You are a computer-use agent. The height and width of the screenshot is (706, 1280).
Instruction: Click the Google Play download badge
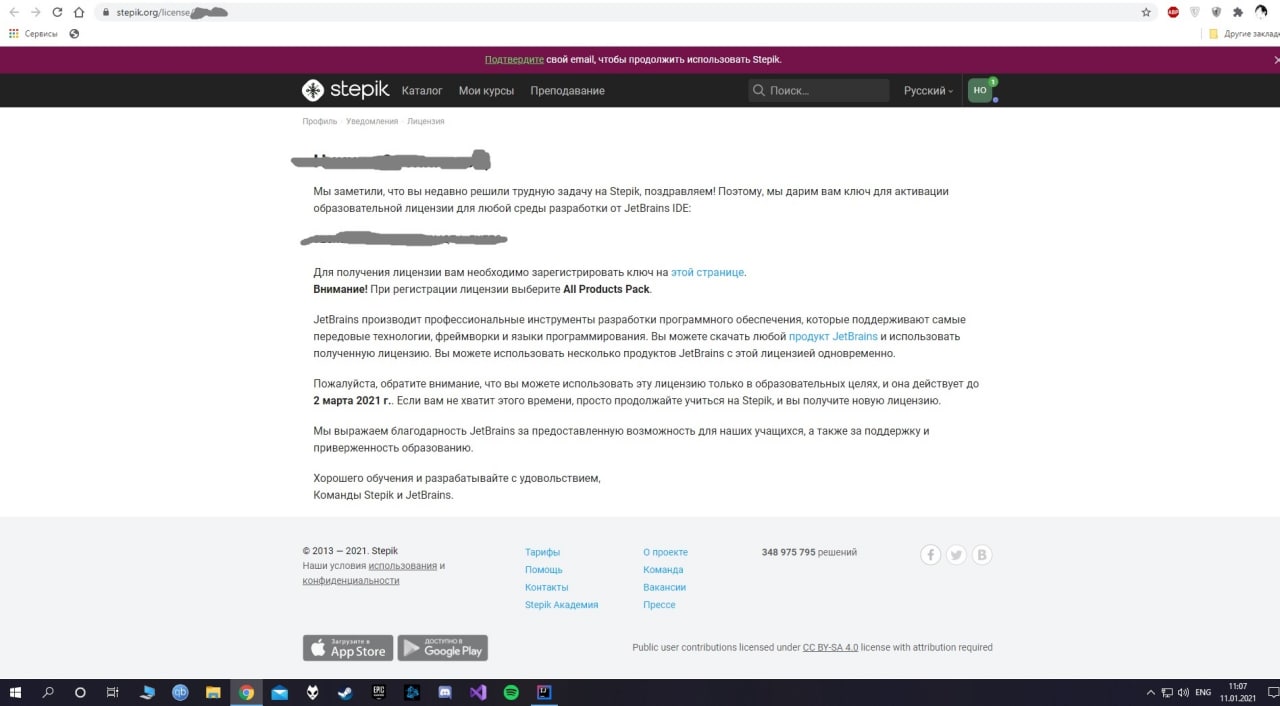click(443, 648)
